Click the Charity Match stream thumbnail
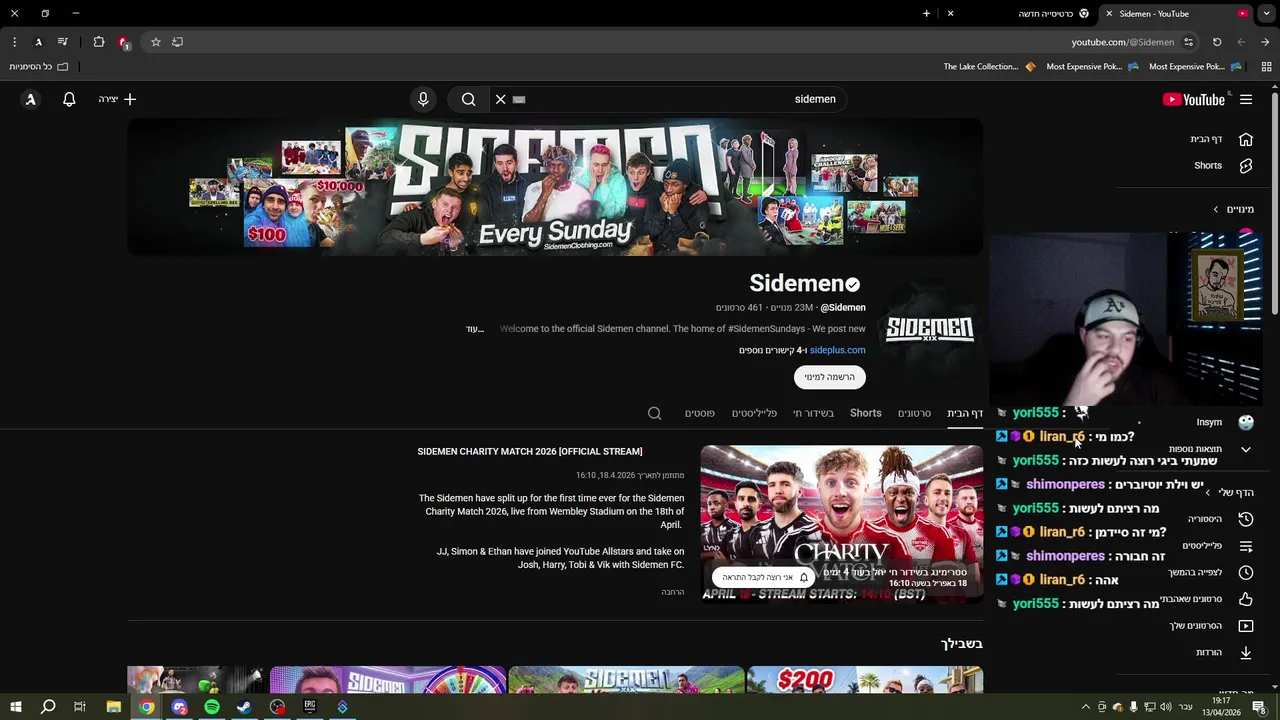This screenshot has width=1280, height=720. coord(842,525)
